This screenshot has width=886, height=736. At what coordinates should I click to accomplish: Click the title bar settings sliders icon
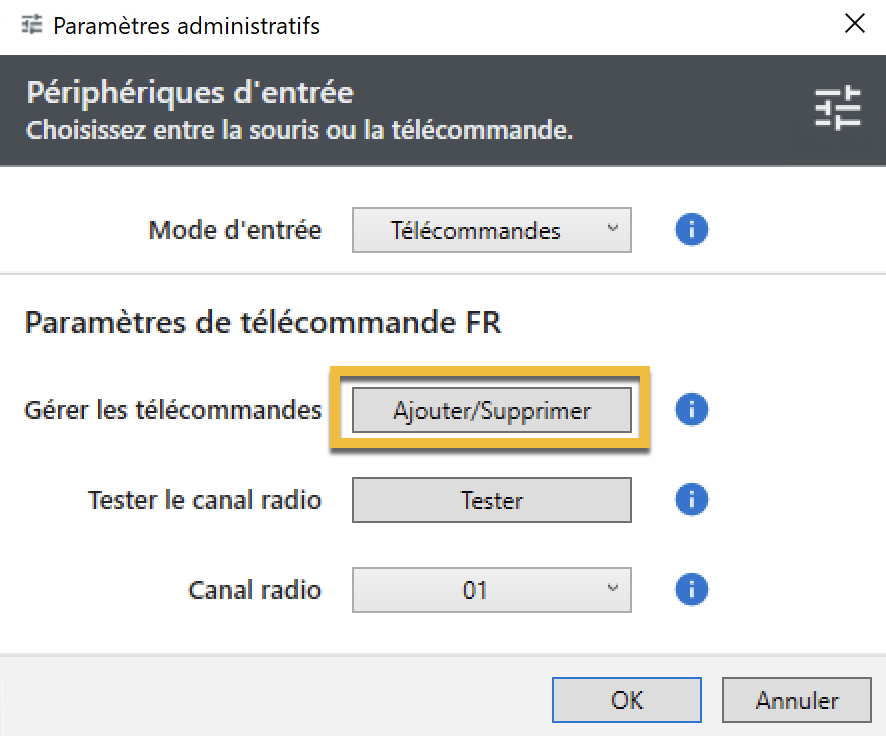pos(32,25)
